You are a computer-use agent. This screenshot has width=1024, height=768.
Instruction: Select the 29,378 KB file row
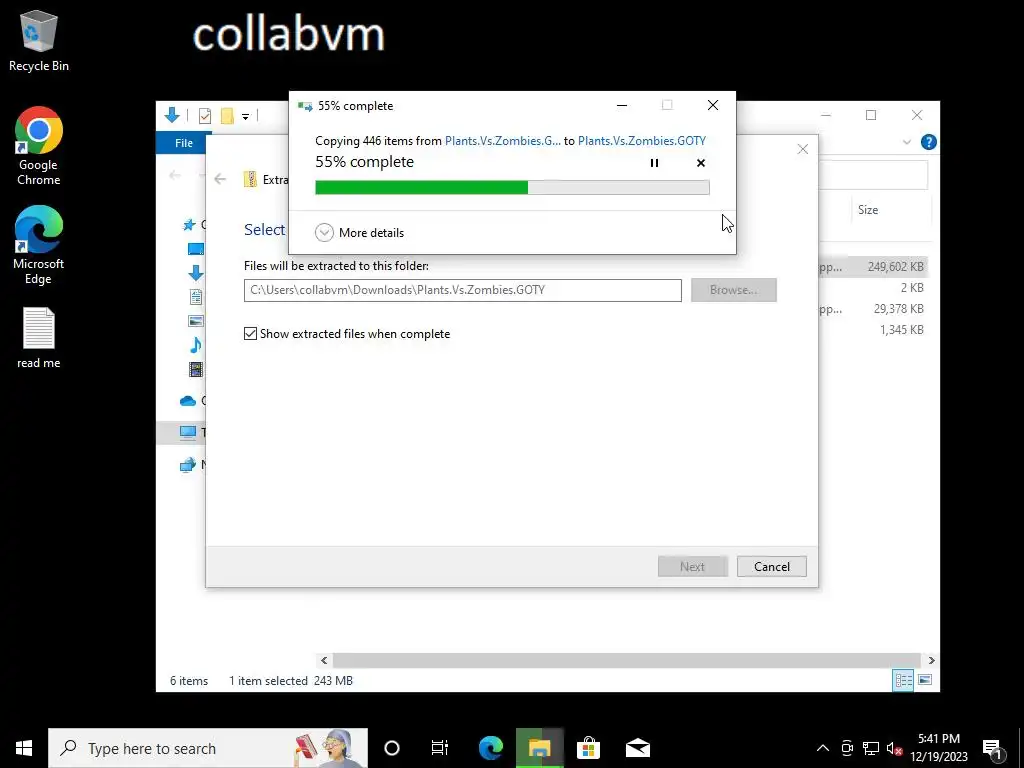[872, 308]
